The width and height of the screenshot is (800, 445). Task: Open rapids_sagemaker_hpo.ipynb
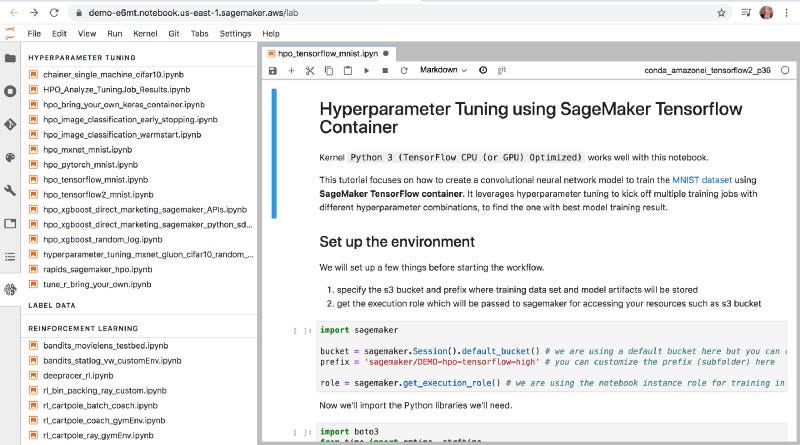click(x=97, y=269)
